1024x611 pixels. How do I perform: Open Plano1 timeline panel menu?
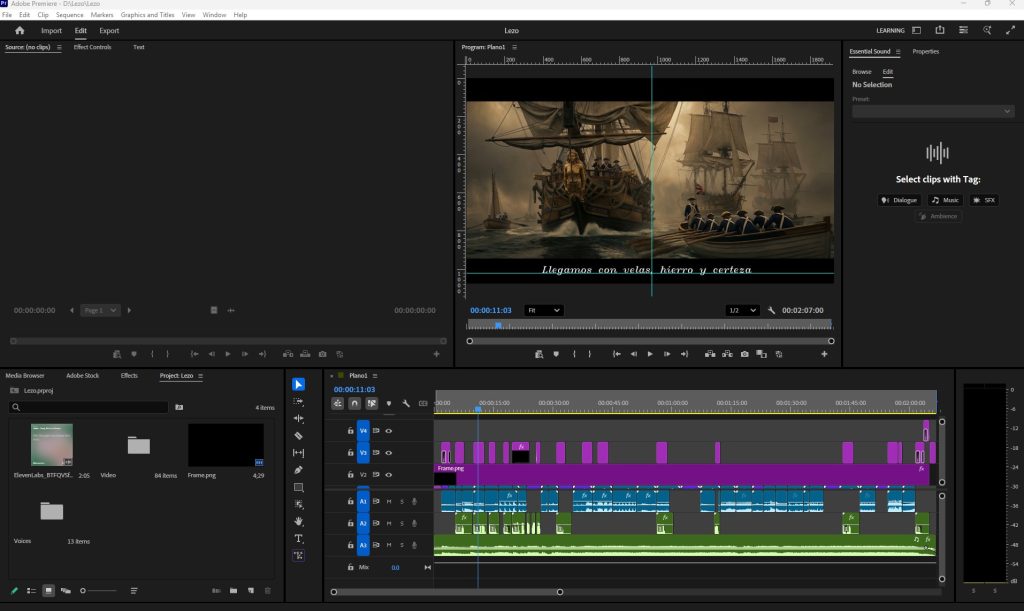point(375,376)
